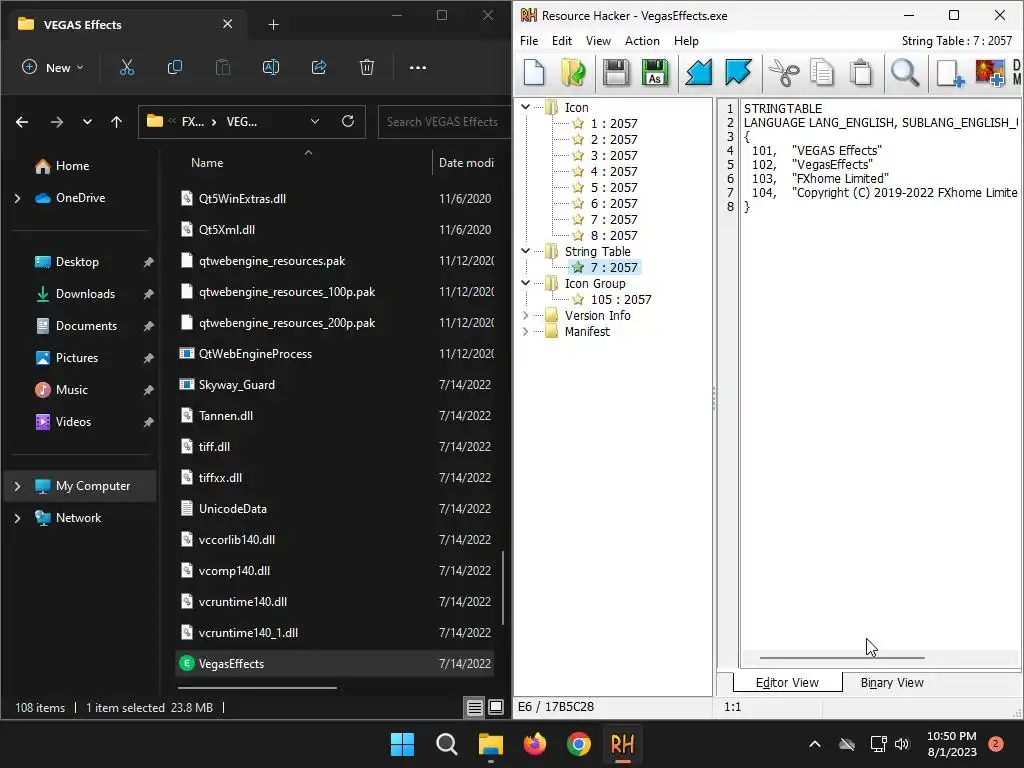Open Windows Start from the taskbar
The width and height of the screenshot is (1024, 768).
click(x=402, y=744)
